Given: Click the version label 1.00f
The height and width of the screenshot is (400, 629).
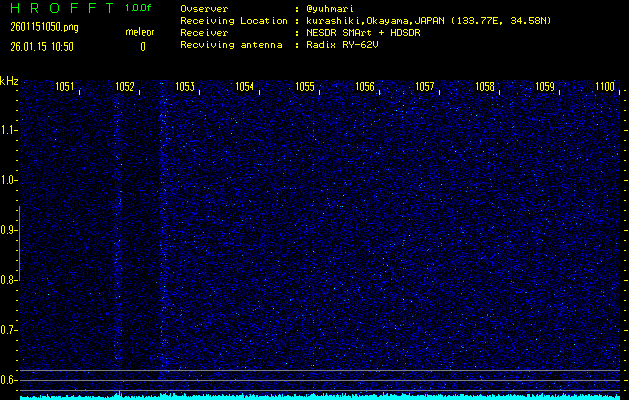Looking at the screenshot, I should point(138,8).
